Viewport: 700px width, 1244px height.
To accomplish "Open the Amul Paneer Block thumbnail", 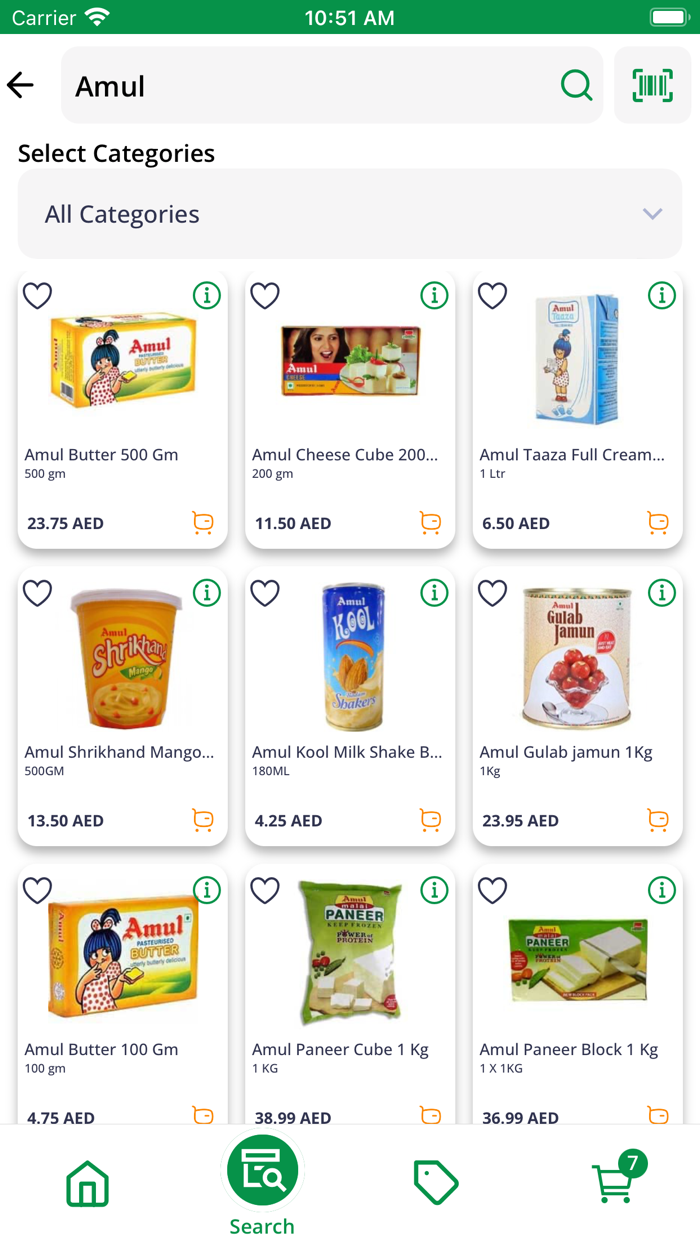I will click(x=577, y=952).
